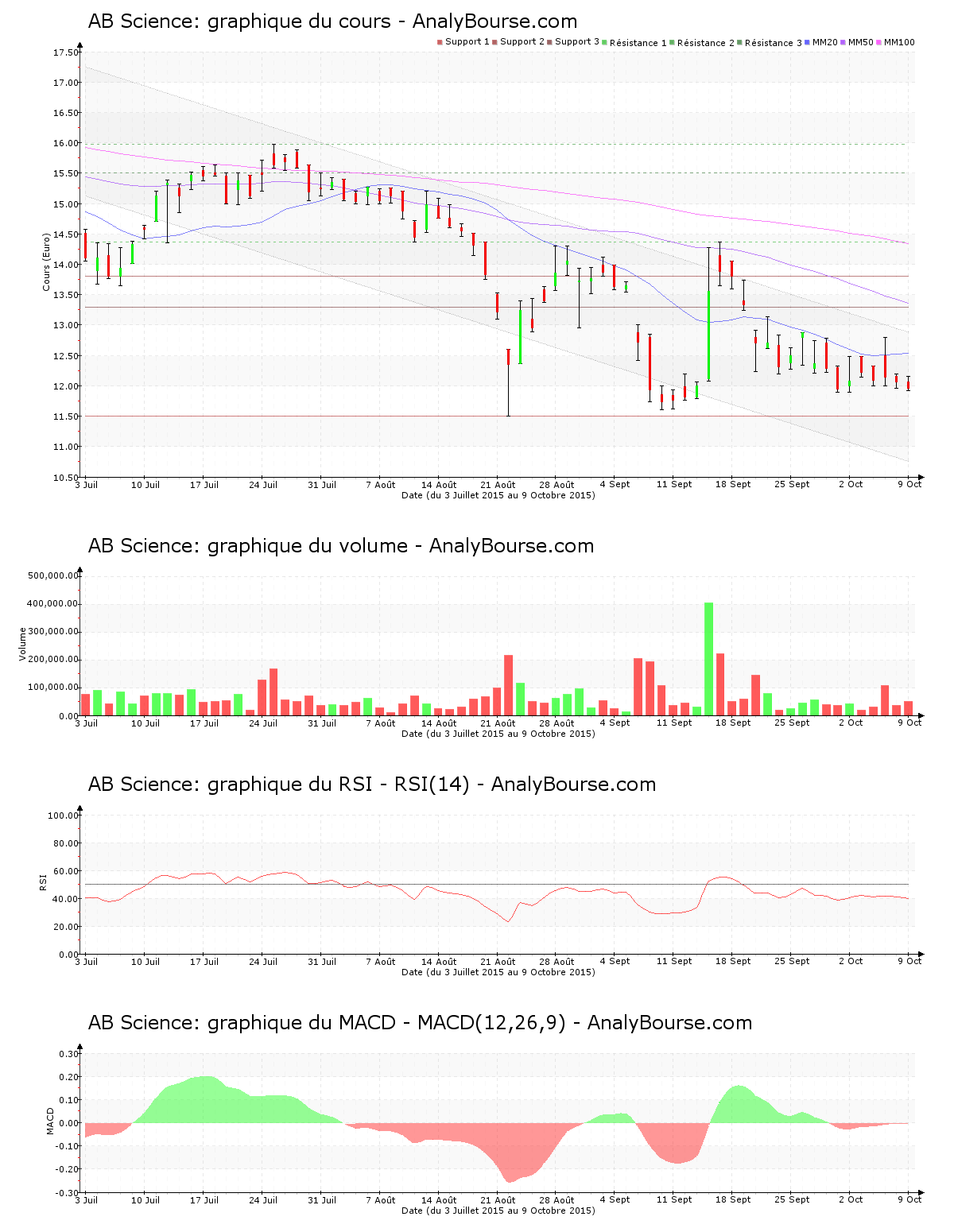Select the Support 3 legend label
Viewport: 954px width, 1232px height.
pos(577,42)
